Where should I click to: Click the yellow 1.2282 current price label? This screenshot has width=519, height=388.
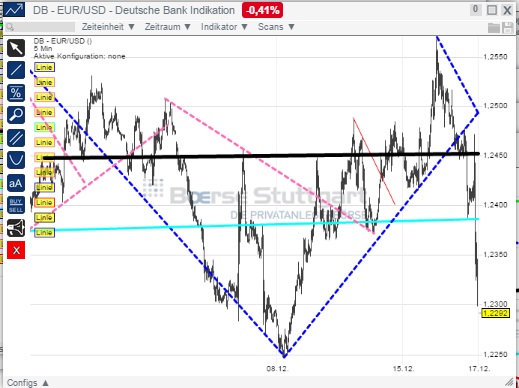pos(495,313)
